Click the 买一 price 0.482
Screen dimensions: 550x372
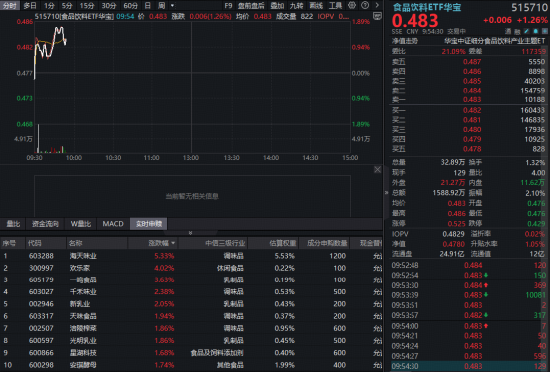pyautogui.click(x=472, y=110)
